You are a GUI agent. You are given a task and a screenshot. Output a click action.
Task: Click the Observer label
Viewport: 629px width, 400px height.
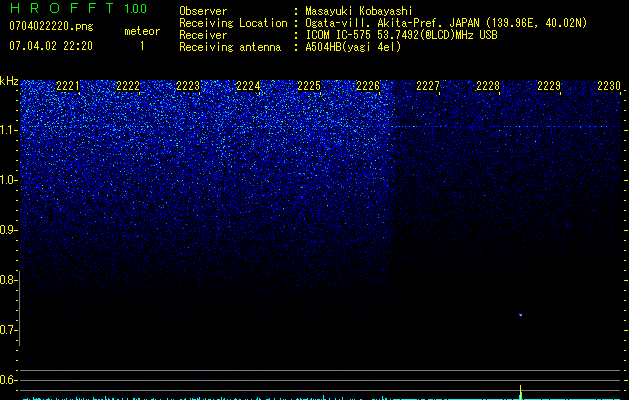pyautogui.click(x=203, y=11)
